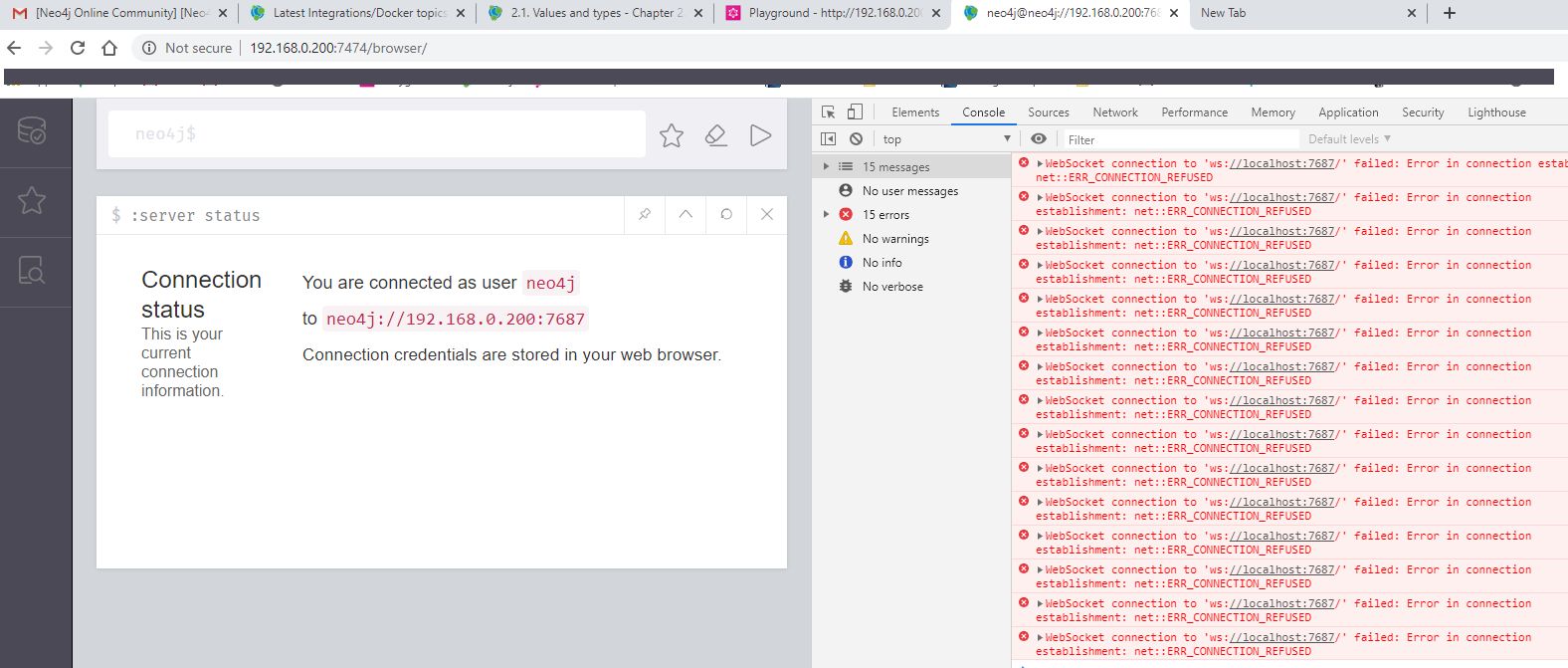Switch to the Sources tab
The width and height of the screenshot is (1568, 668).
(x=1049, y=112)
